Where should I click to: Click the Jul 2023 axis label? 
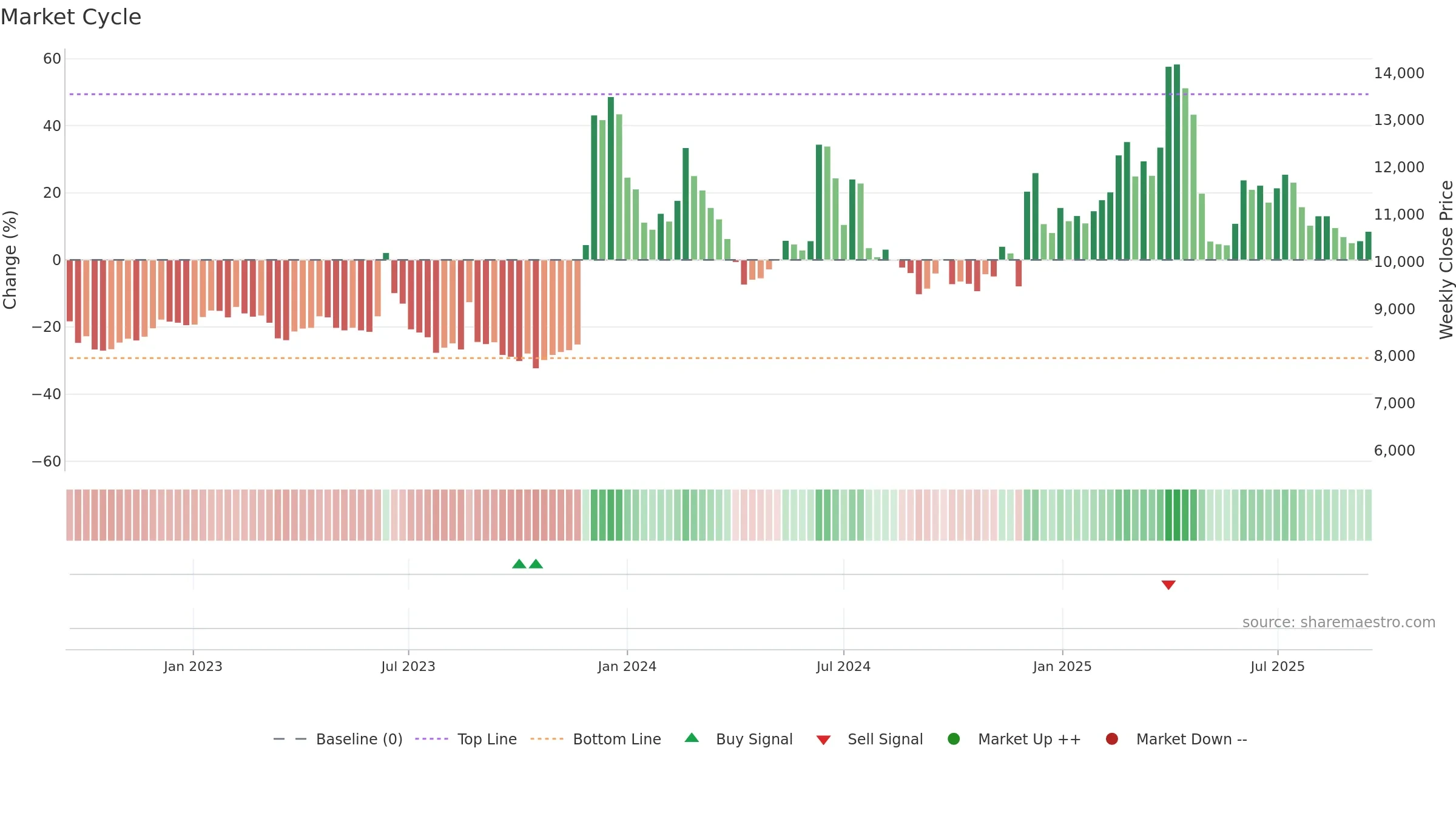pos(408,667)
